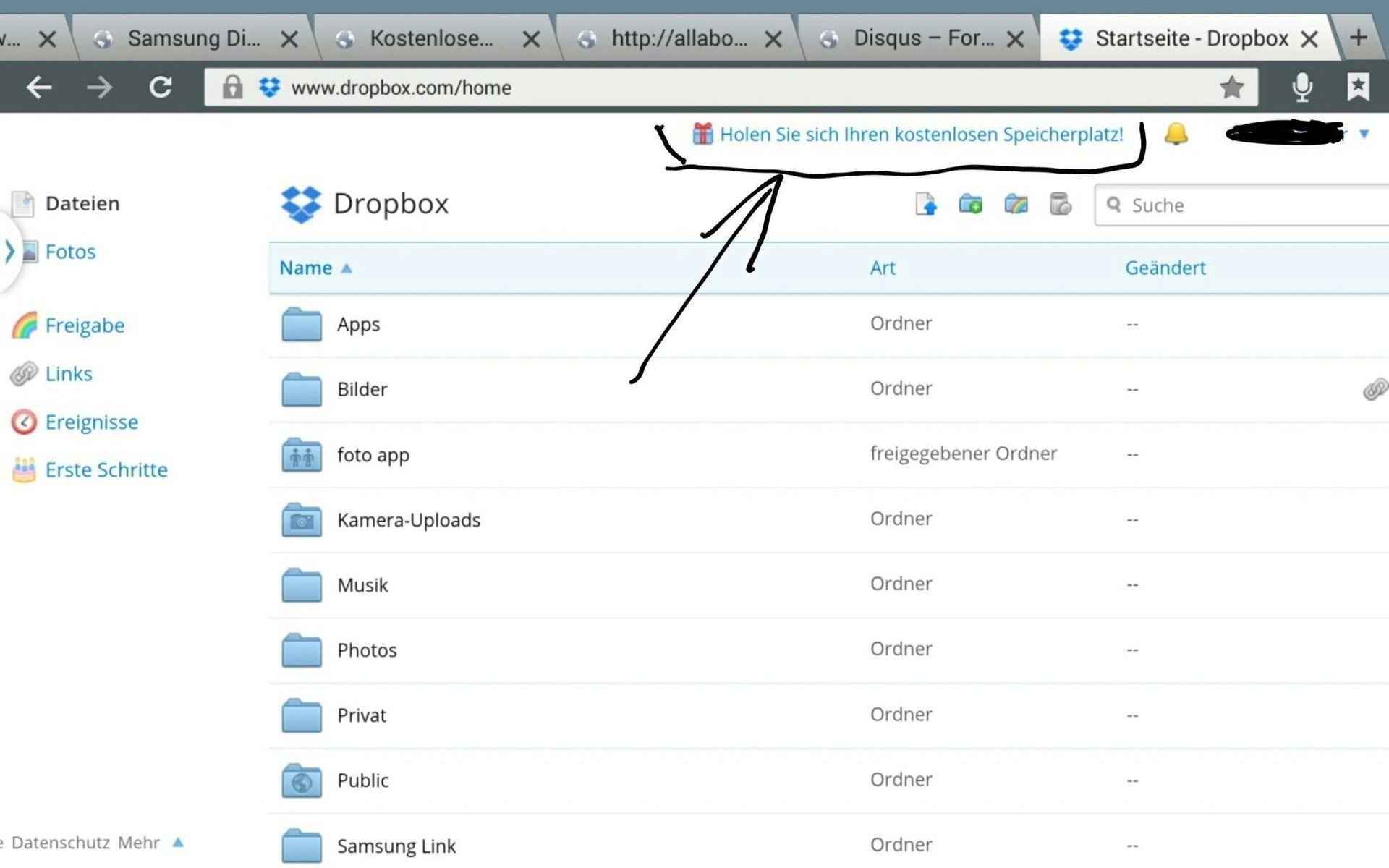Close the http://allabo... tab
1389x868 pixels.
773,39
